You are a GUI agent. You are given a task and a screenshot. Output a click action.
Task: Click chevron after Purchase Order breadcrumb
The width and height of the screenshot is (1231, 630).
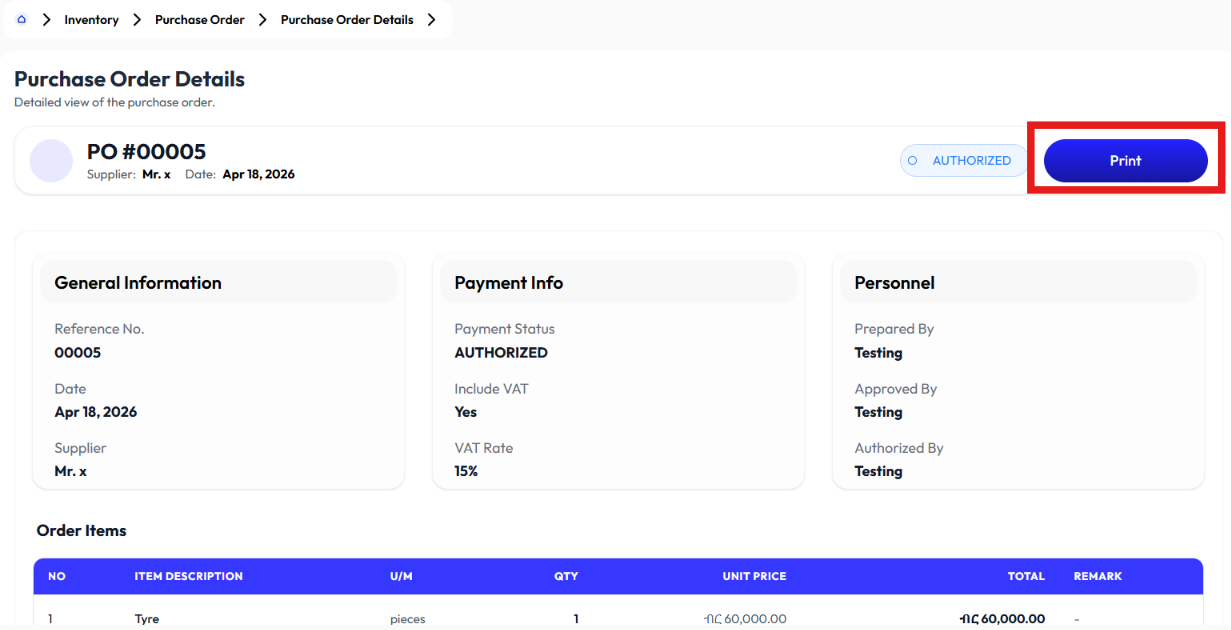click(263, 20)
